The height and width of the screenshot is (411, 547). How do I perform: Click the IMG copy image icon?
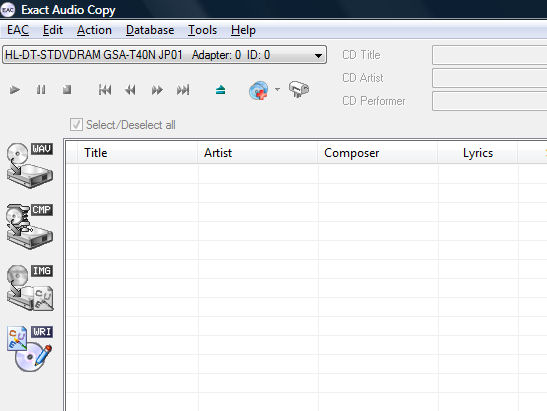30,287
